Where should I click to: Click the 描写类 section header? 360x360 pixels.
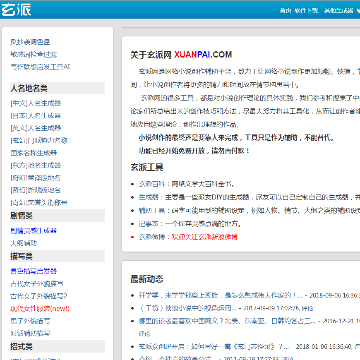pos(57,256)
